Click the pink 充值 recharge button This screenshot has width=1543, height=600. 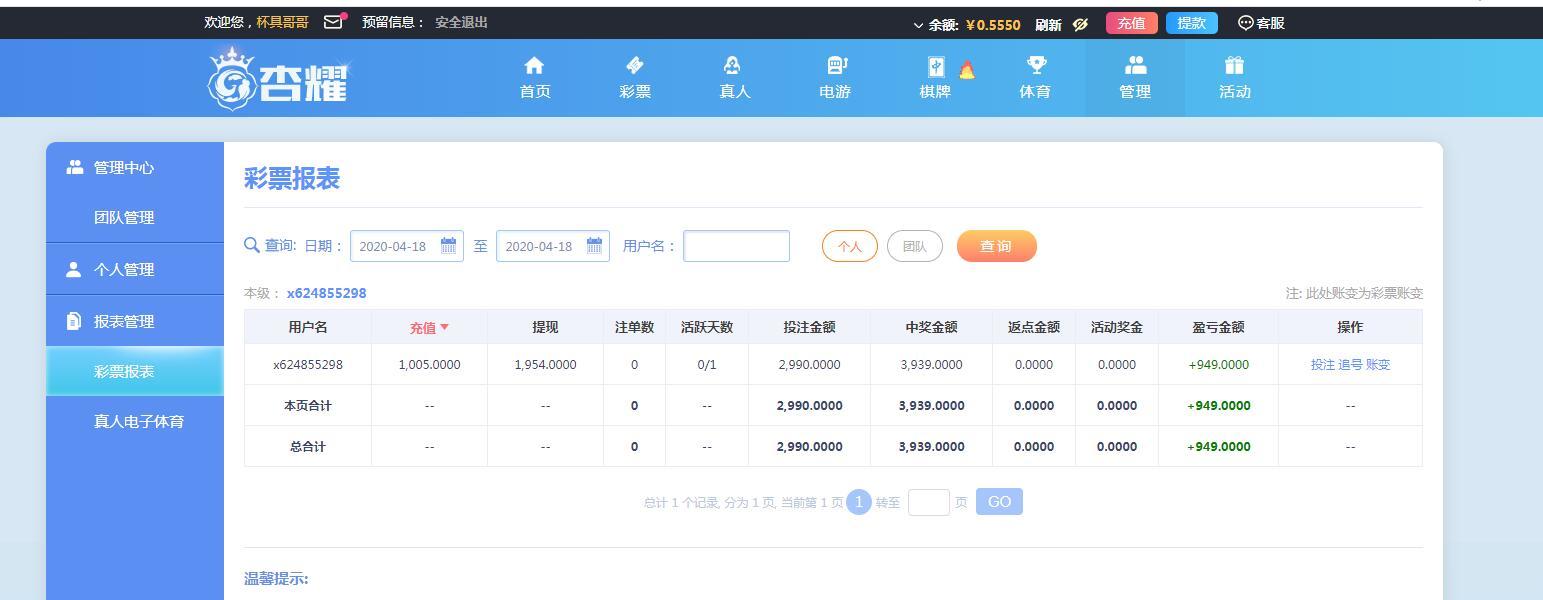(1131, 23)
